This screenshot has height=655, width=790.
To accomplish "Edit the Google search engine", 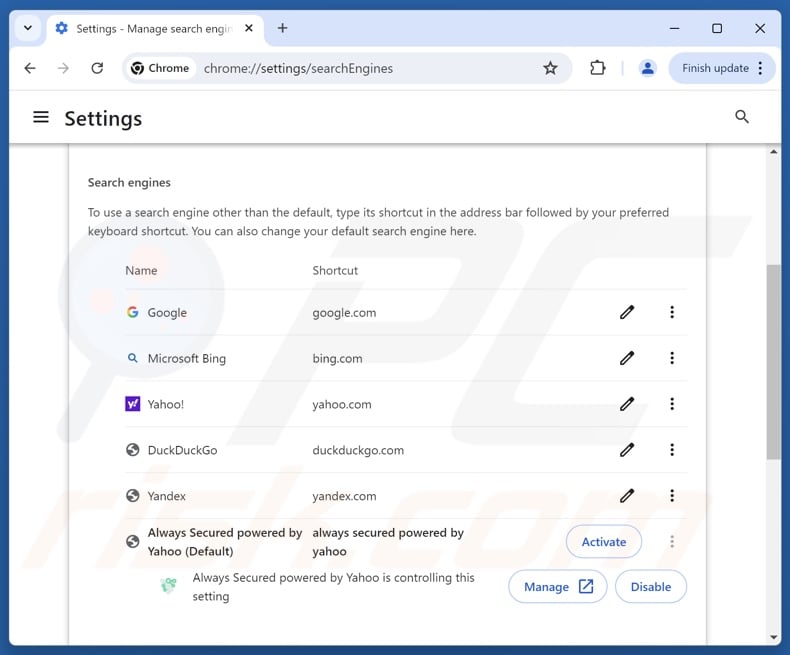I will click(627, 312).
